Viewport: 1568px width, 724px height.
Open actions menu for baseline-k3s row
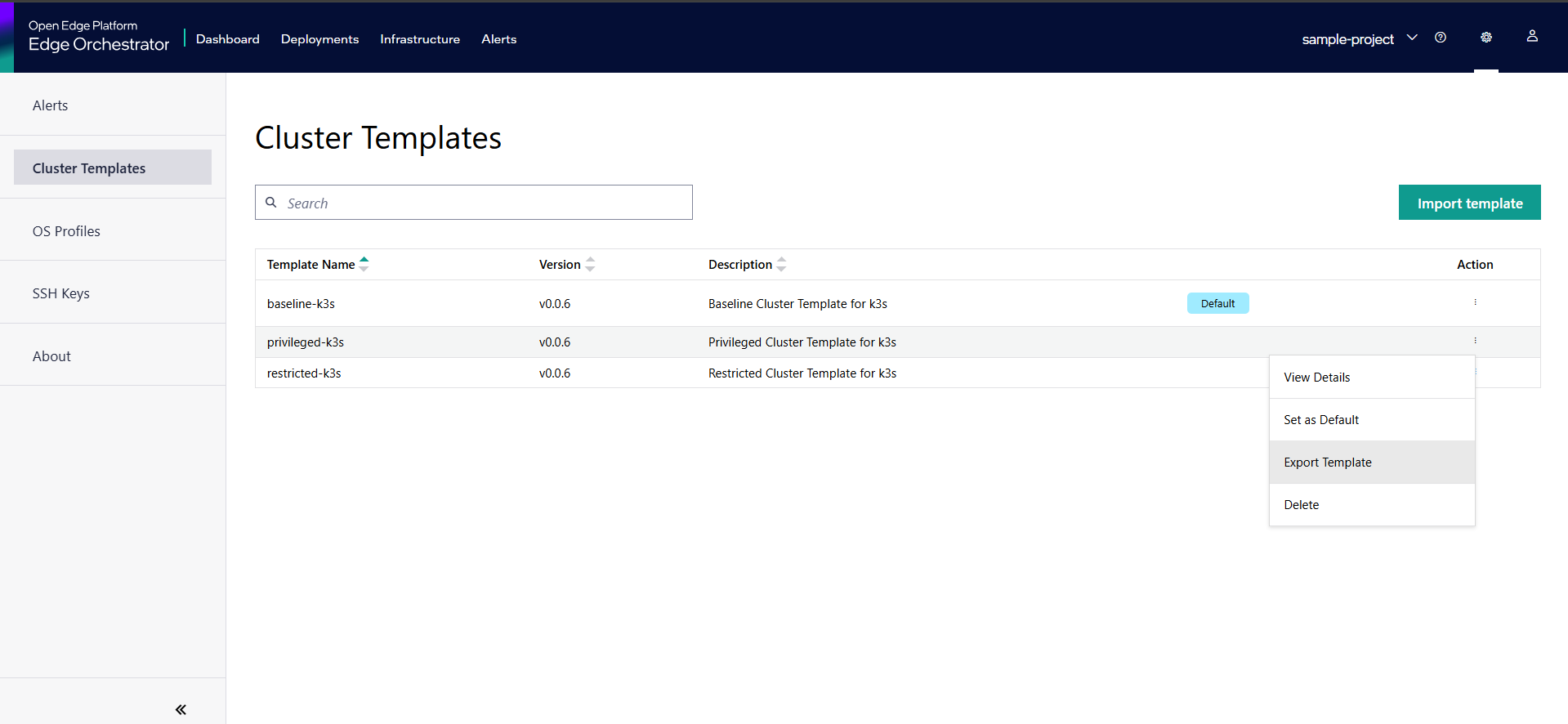1475,302
